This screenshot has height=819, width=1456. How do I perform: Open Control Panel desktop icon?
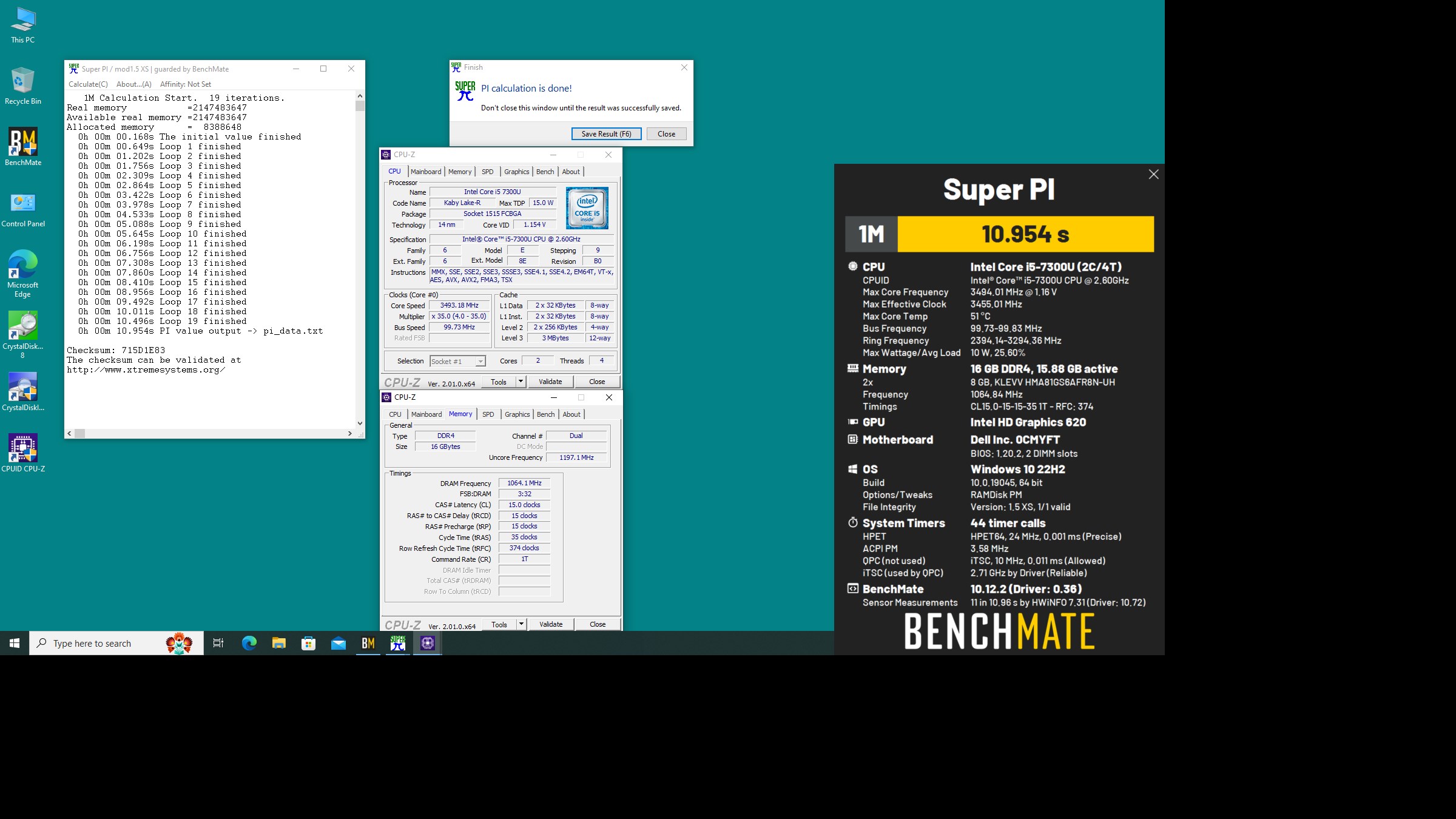(x=23, y=208)
